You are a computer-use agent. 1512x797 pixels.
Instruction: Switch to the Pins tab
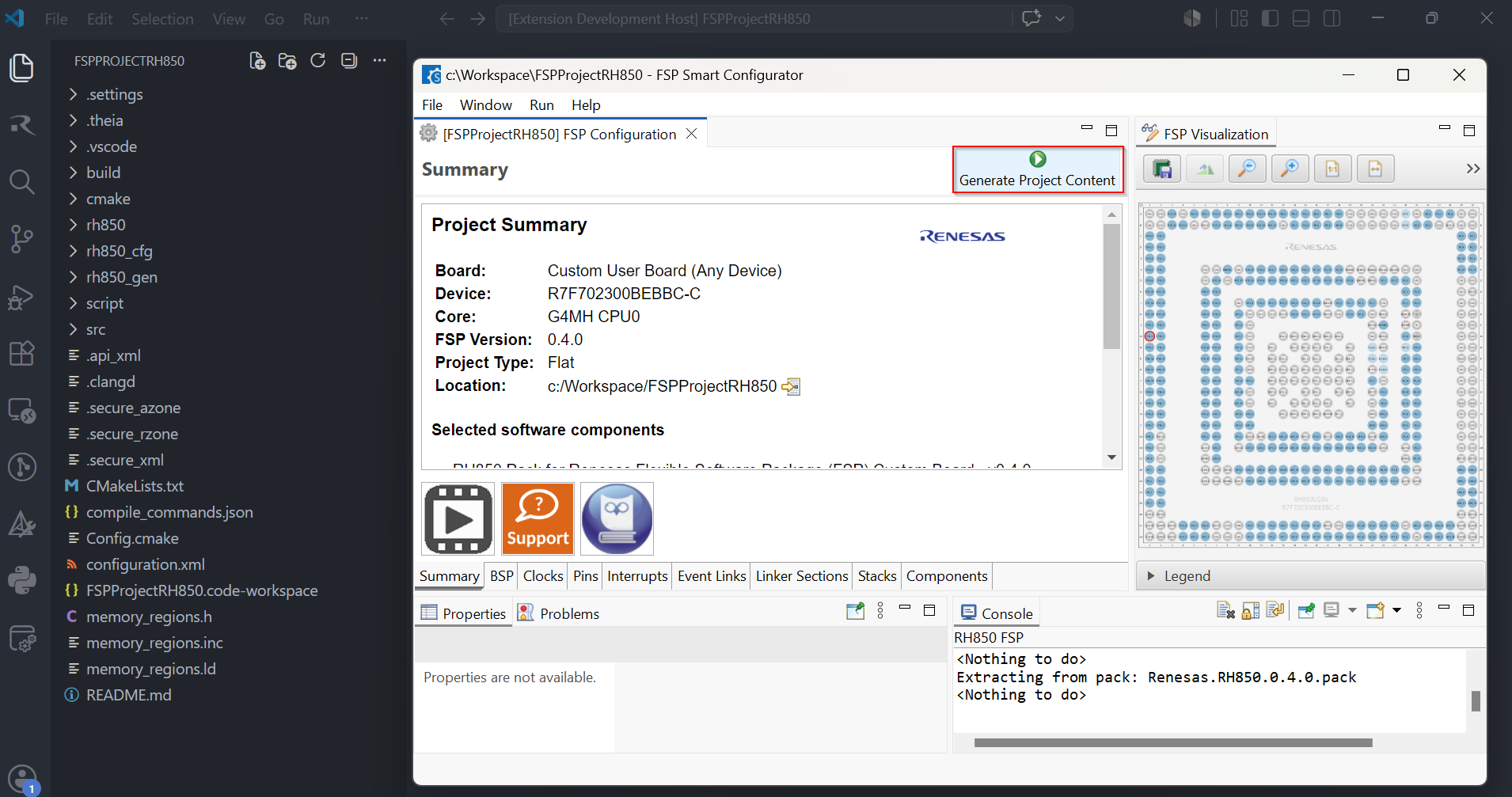pyautogui.click(x=586, y=576)
